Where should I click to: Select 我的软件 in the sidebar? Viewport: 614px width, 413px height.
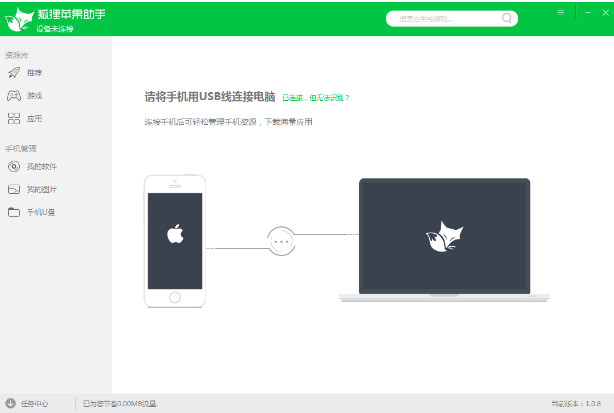click(x=42, y=166)
